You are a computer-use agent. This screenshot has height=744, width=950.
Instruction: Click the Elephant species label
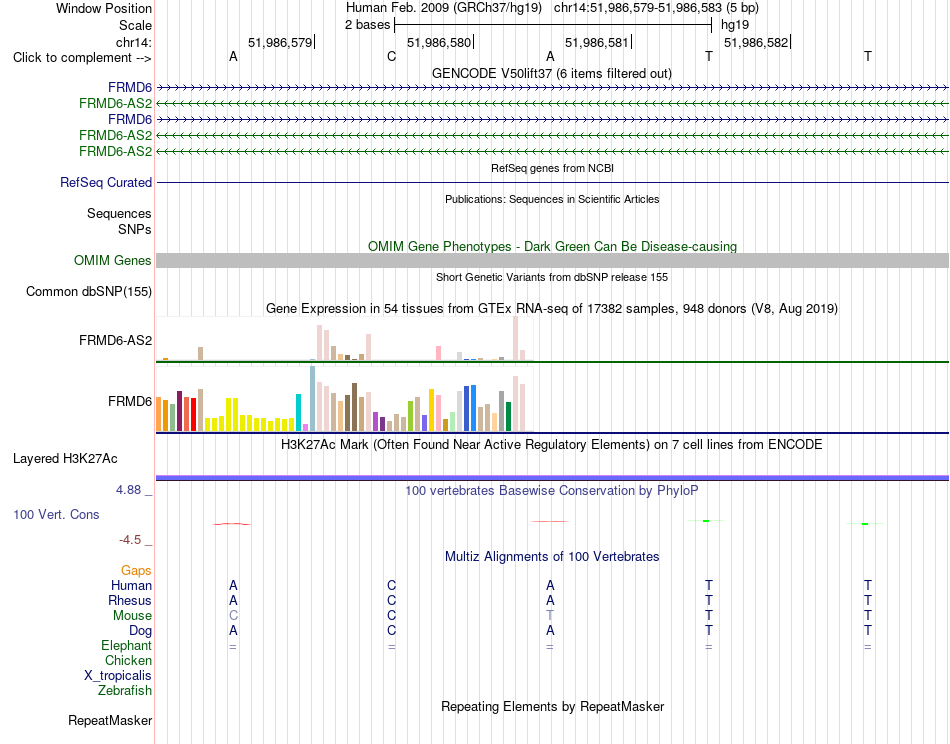(x=126, y=646)
